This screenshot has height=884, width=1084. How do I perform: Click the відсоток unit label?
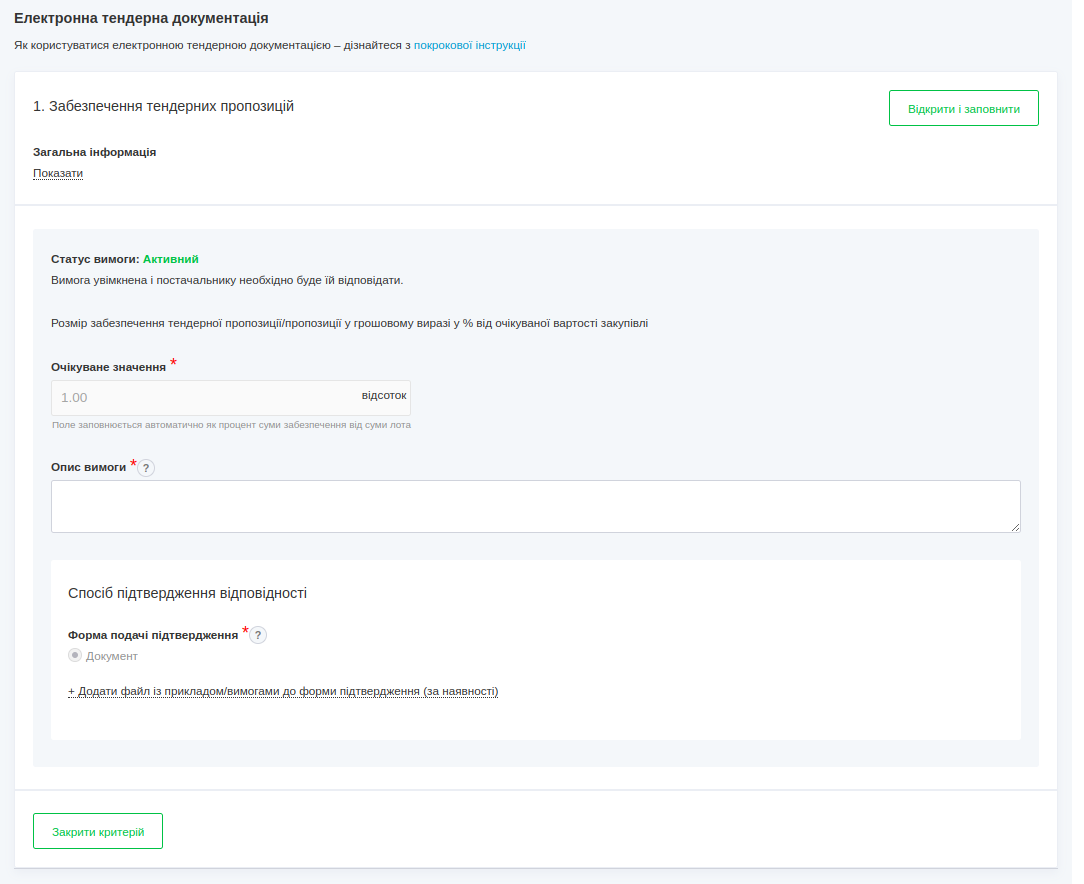coord(384,396)
